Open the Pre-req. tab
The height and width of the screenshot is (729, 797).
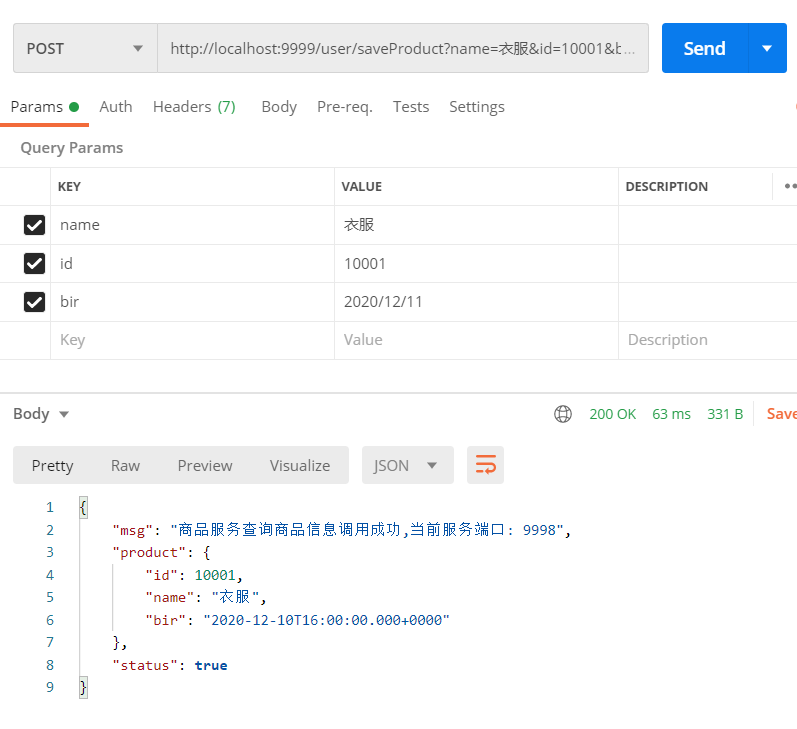coord(345,107)
